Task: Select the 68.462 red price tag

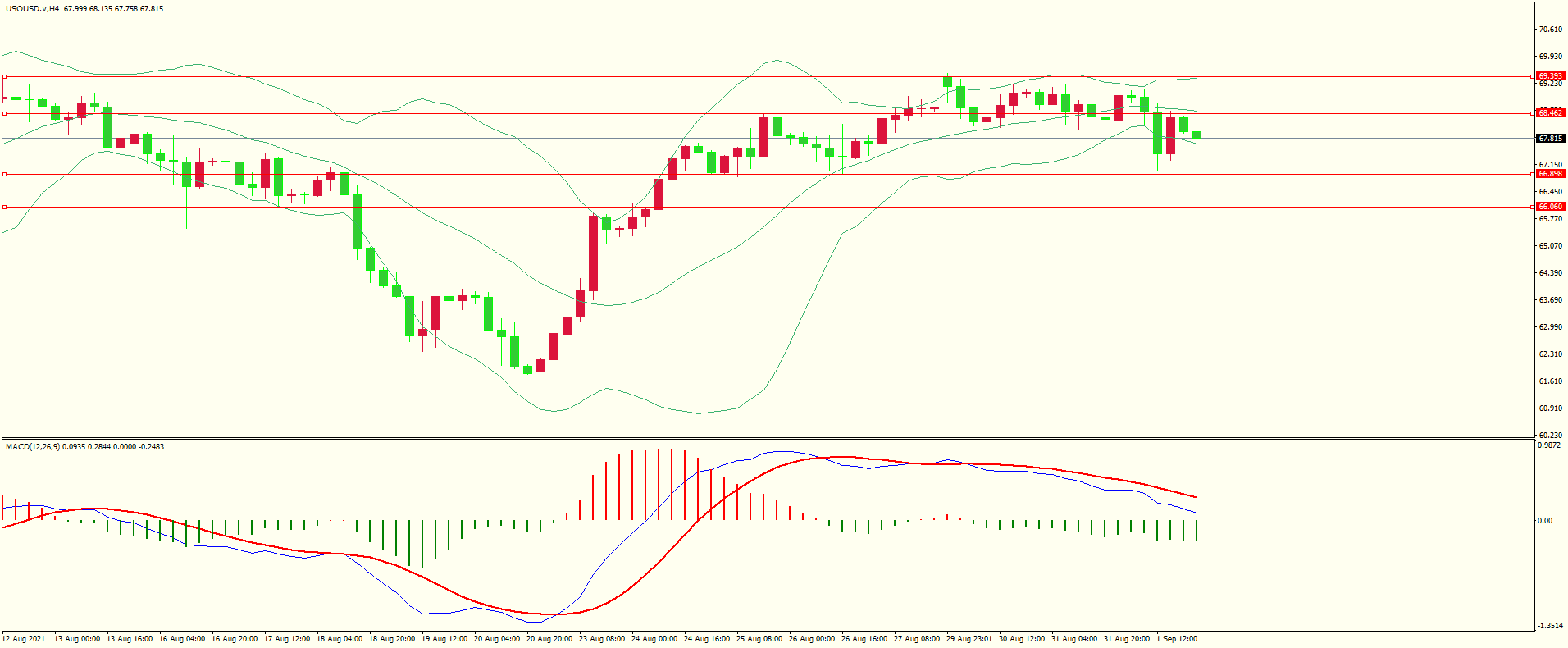Action: [x=1550, y=113]
